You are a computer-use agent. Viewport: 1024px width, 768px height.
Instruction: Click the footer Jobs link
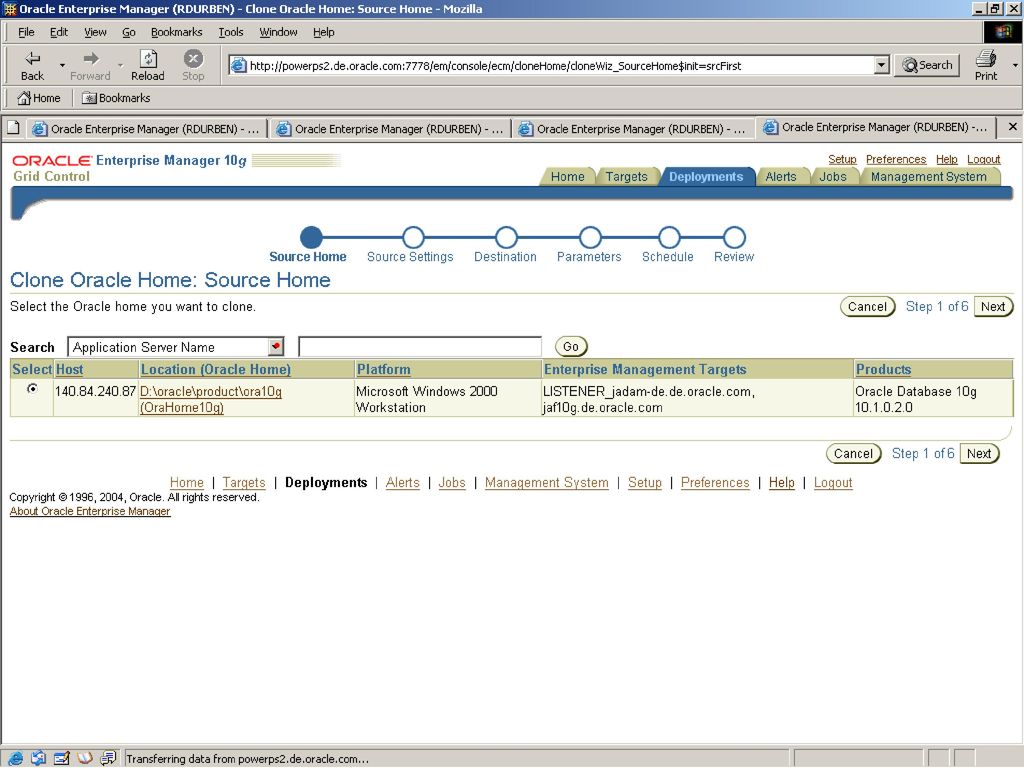452,483
